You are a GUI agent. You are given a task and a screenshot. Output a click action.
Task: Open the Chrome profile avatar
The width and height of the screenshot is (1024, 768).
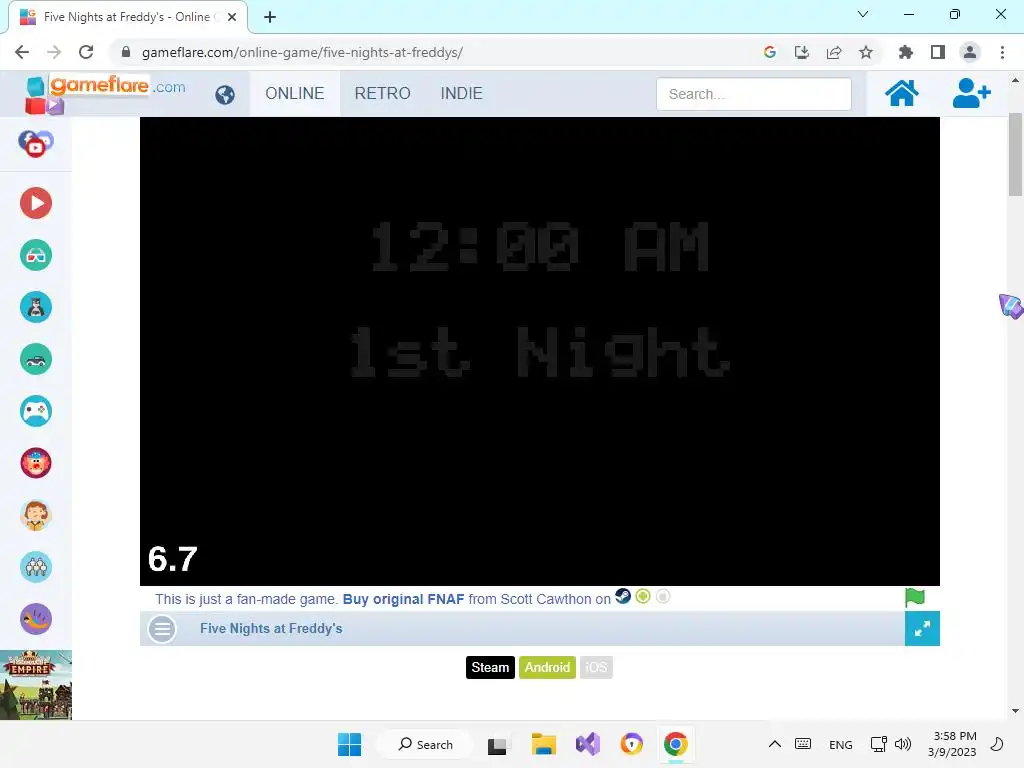click(970, 52)
